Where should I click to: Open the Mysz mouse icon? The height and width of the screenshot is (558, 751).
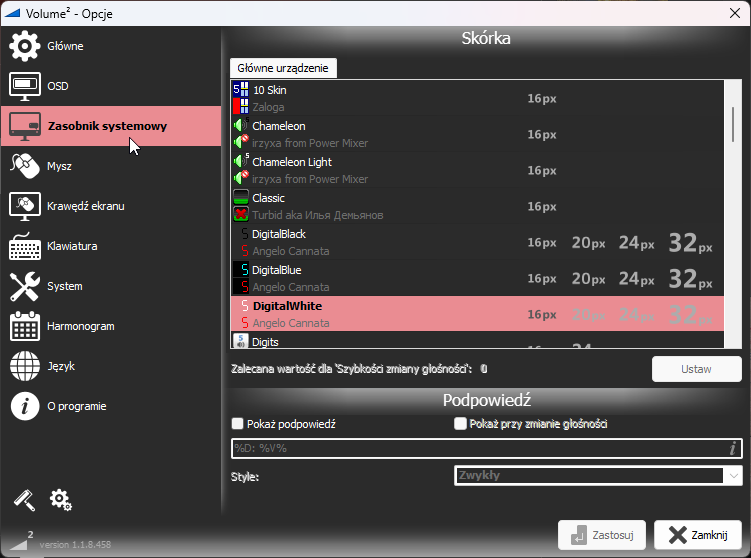click(x=24, y=166)
